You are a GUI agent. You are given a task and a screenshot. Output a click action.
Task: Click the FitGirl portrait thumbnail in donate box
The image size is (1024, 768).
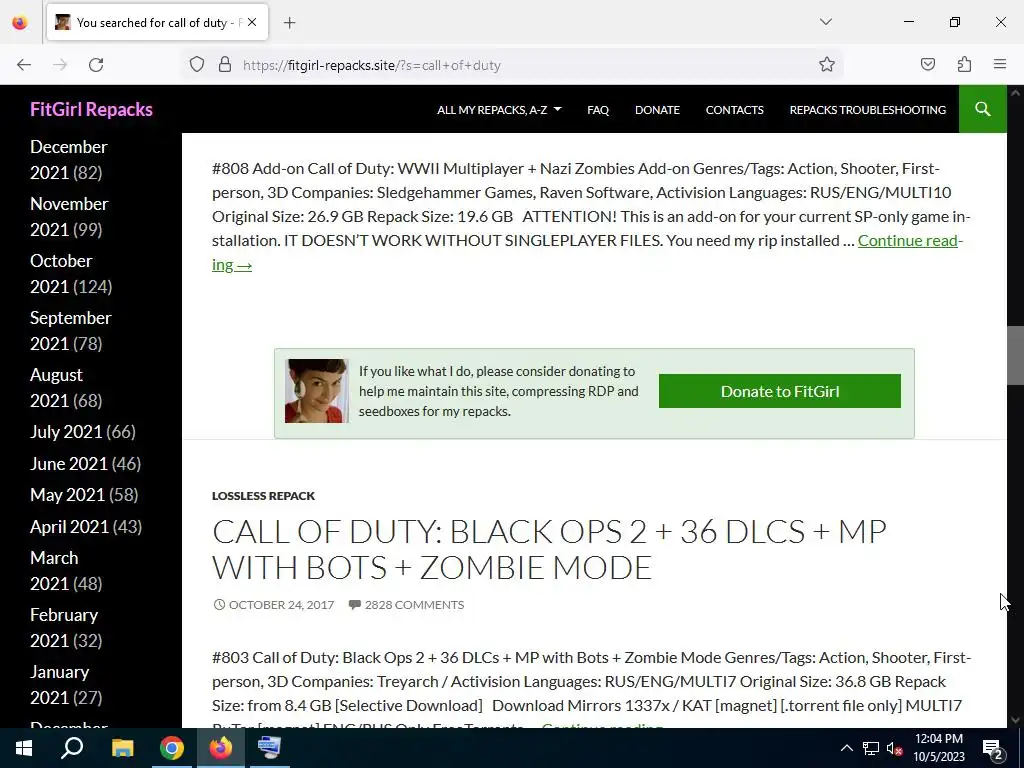(316, 391)
